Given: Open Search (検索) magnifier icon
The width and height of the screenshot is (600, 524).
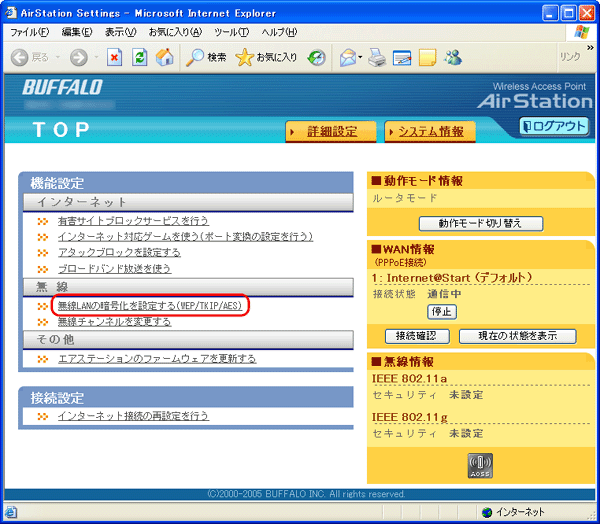Looking at the screenshot, I should click(195, 57).
